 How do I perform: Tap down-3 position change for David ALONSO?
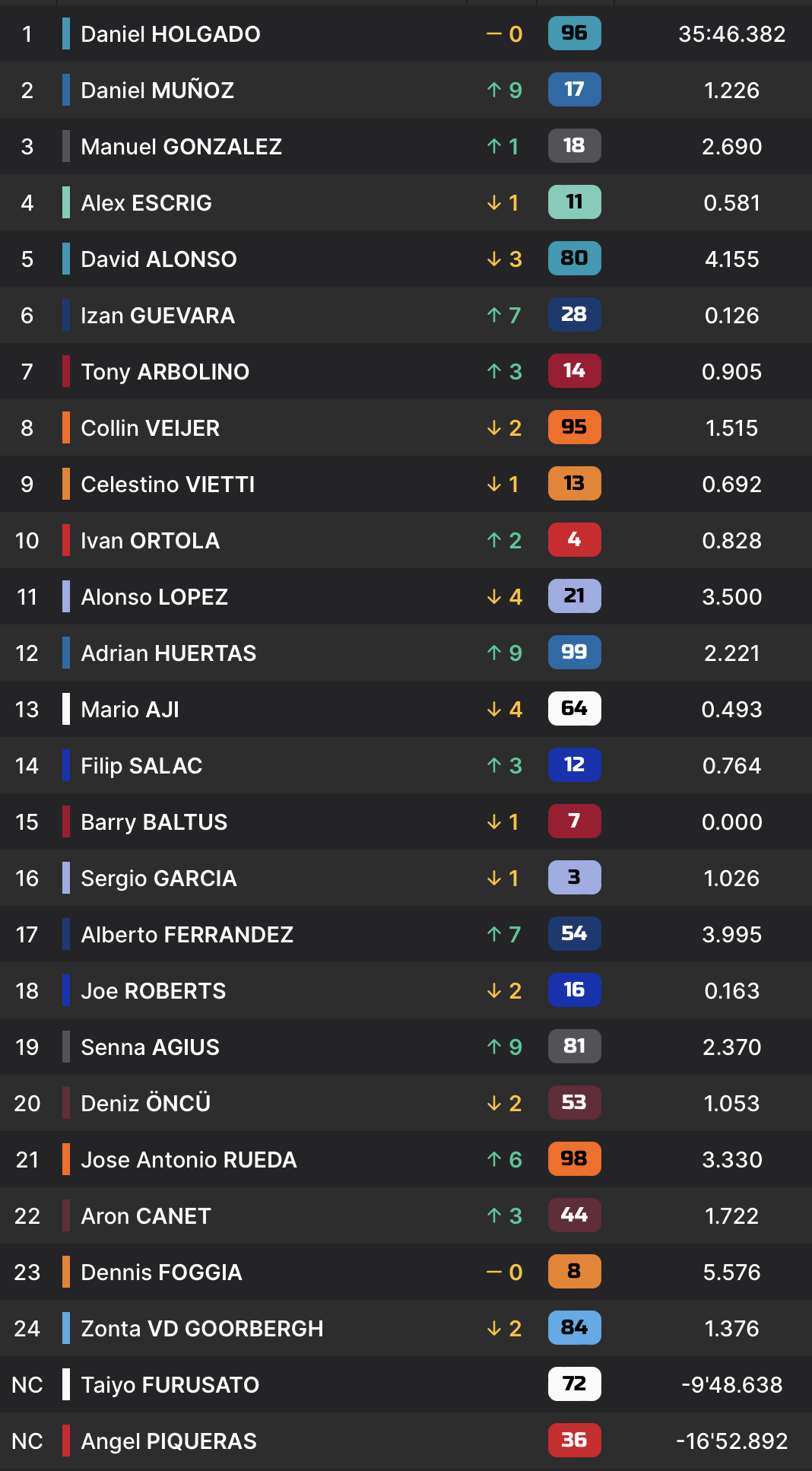tap(504, 259)
